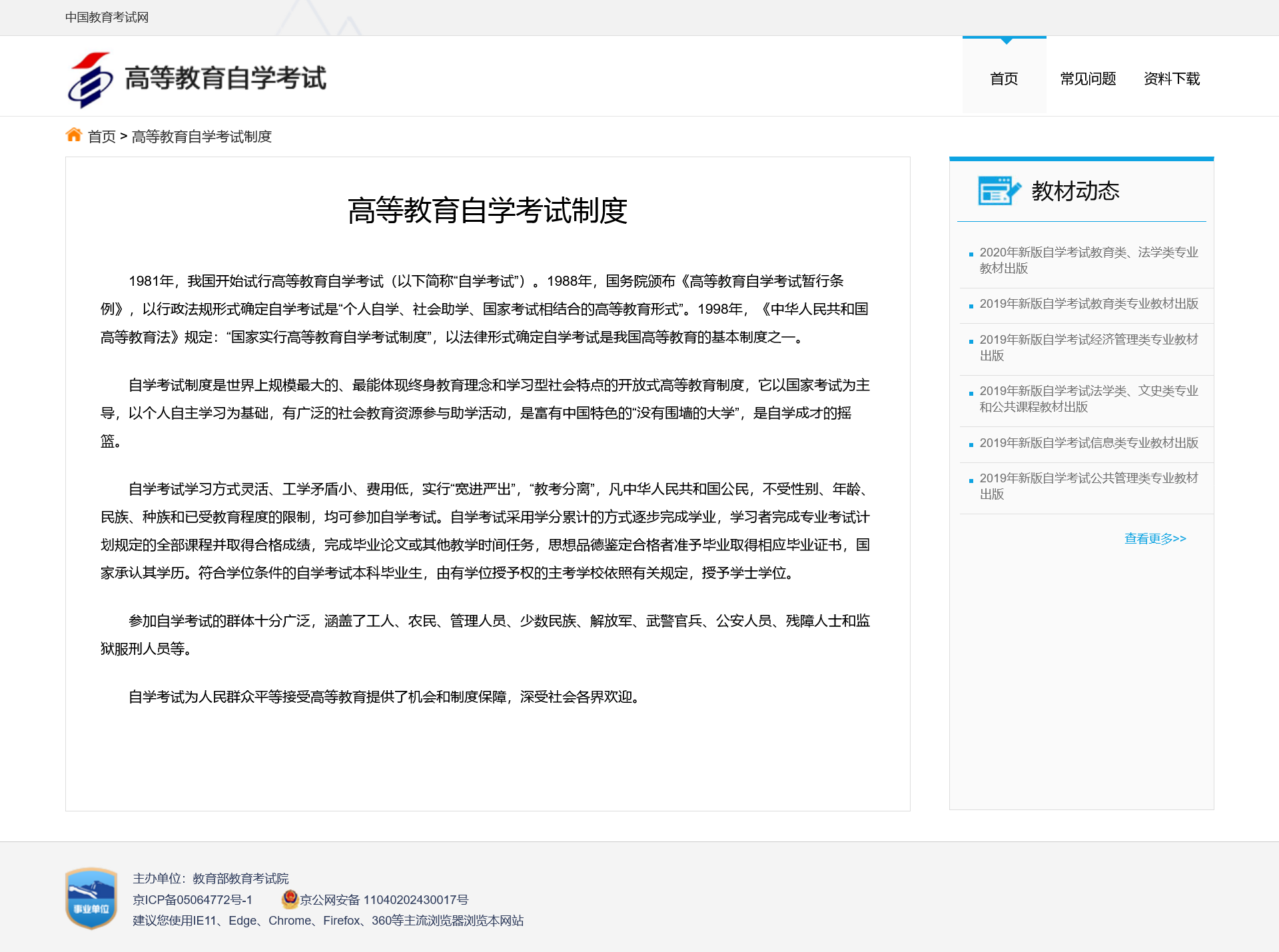This screenshot has height=952, width=1279.
Task: Click 首页 in the breadcrumb trail
Action: 102,137
